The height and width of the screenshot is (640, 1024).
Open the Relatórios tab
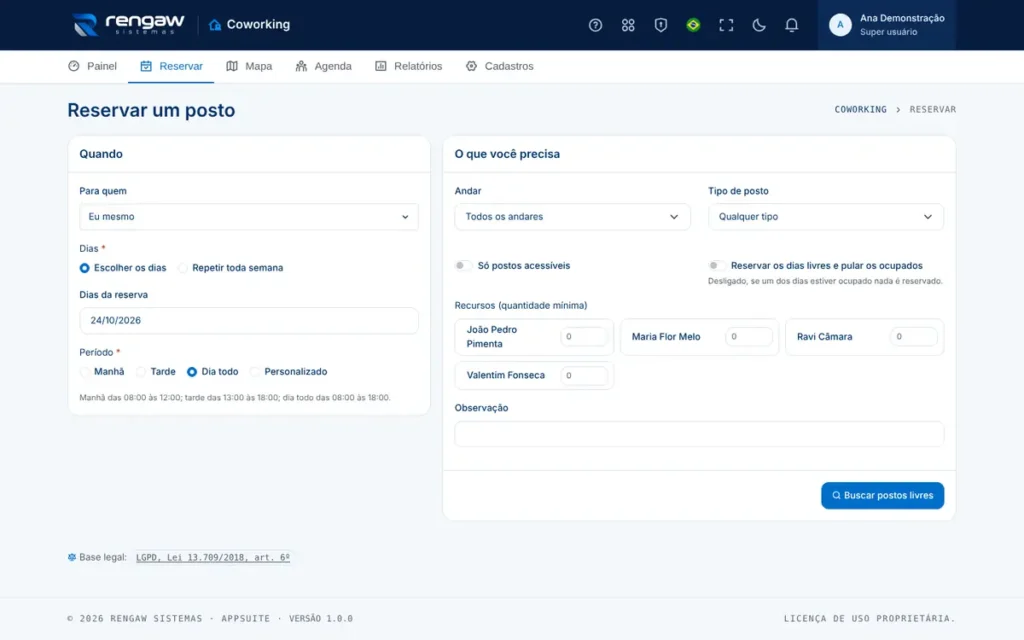(408, 66)
